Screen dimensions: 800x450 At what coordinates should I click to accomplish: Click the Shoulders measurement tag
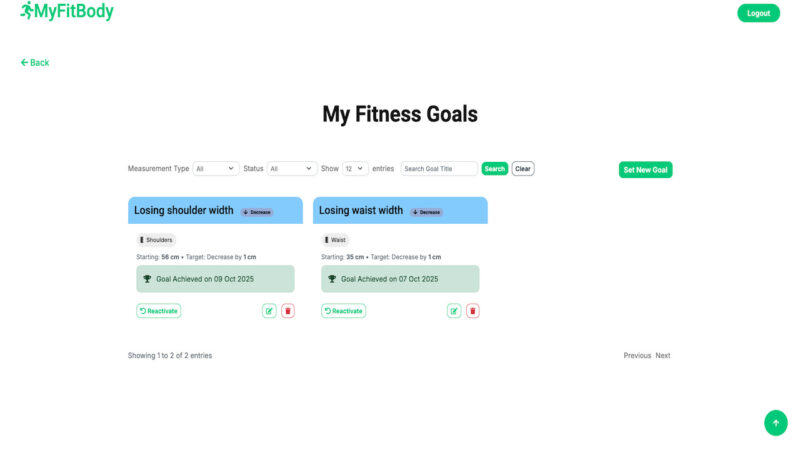pyautogui.click(x=155, y=240)
